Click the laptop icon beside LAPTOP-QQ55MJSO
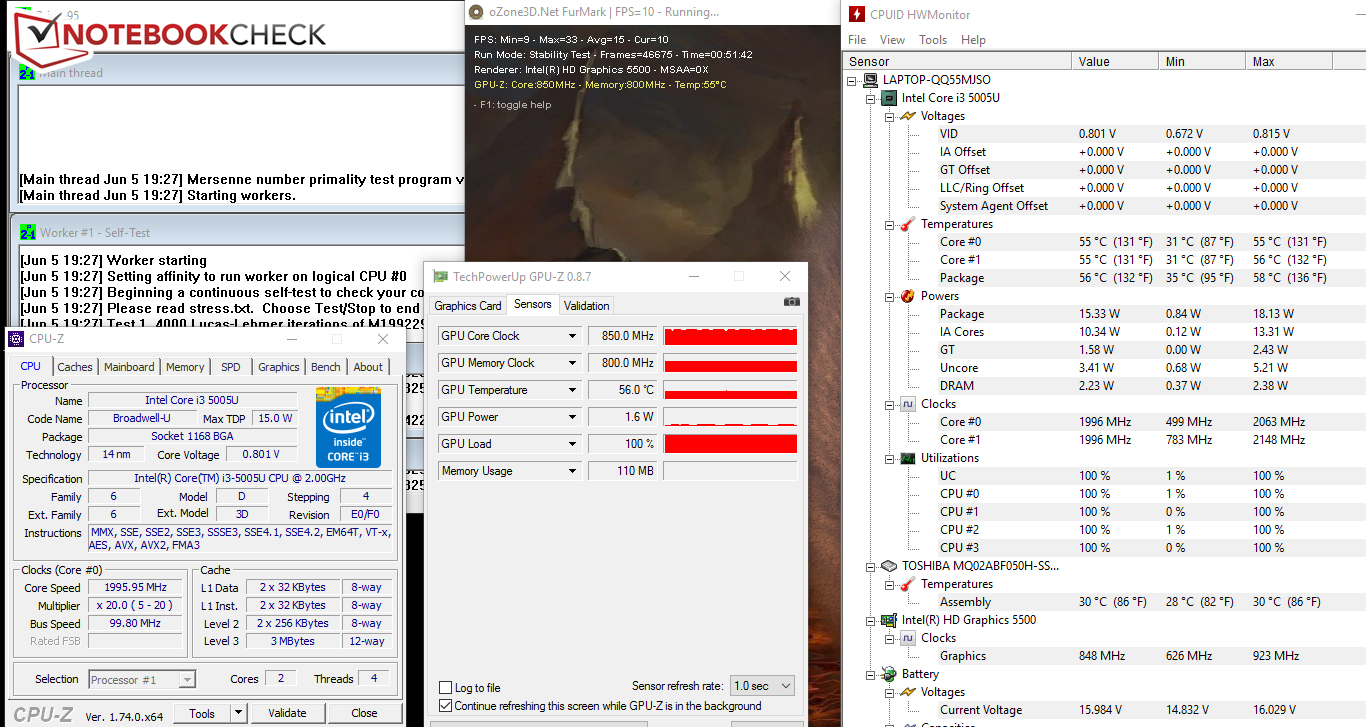Viewport: 1366px width, 727px height. point(871,80)
